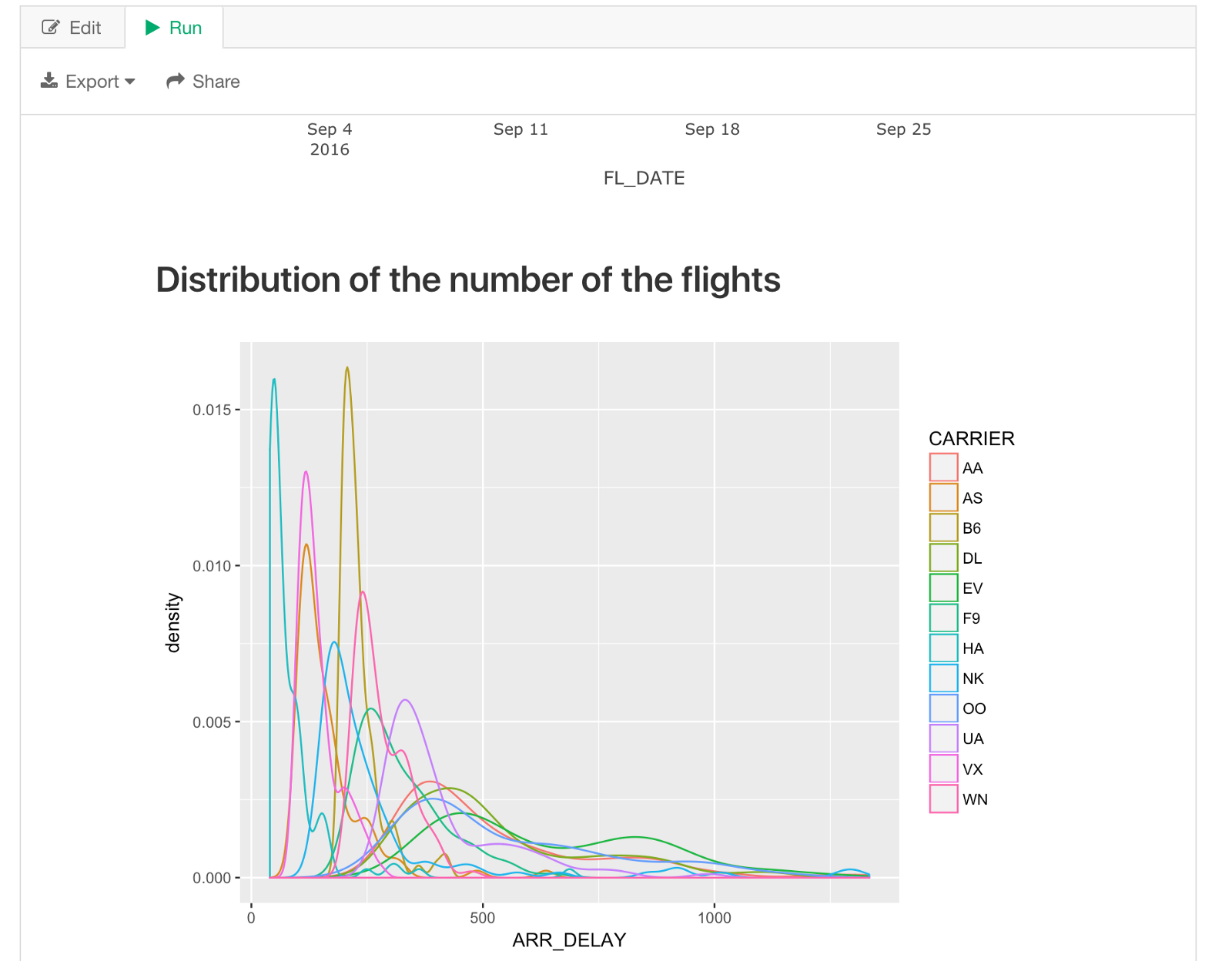Screen dimensions: 1232x961
Task: Click the Edit pencil icon
Action: 51,28
